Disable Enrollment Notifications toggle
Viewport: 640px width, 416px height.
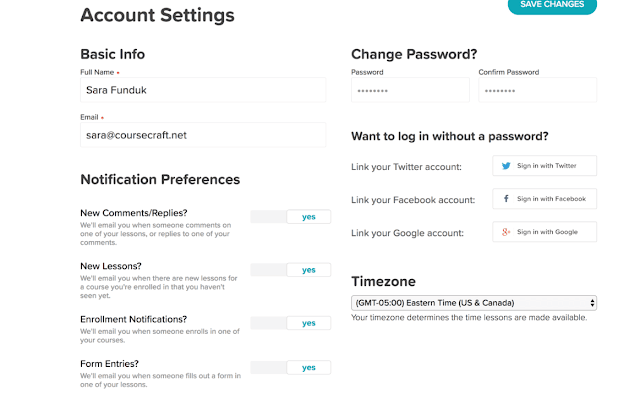click(291, 323)
